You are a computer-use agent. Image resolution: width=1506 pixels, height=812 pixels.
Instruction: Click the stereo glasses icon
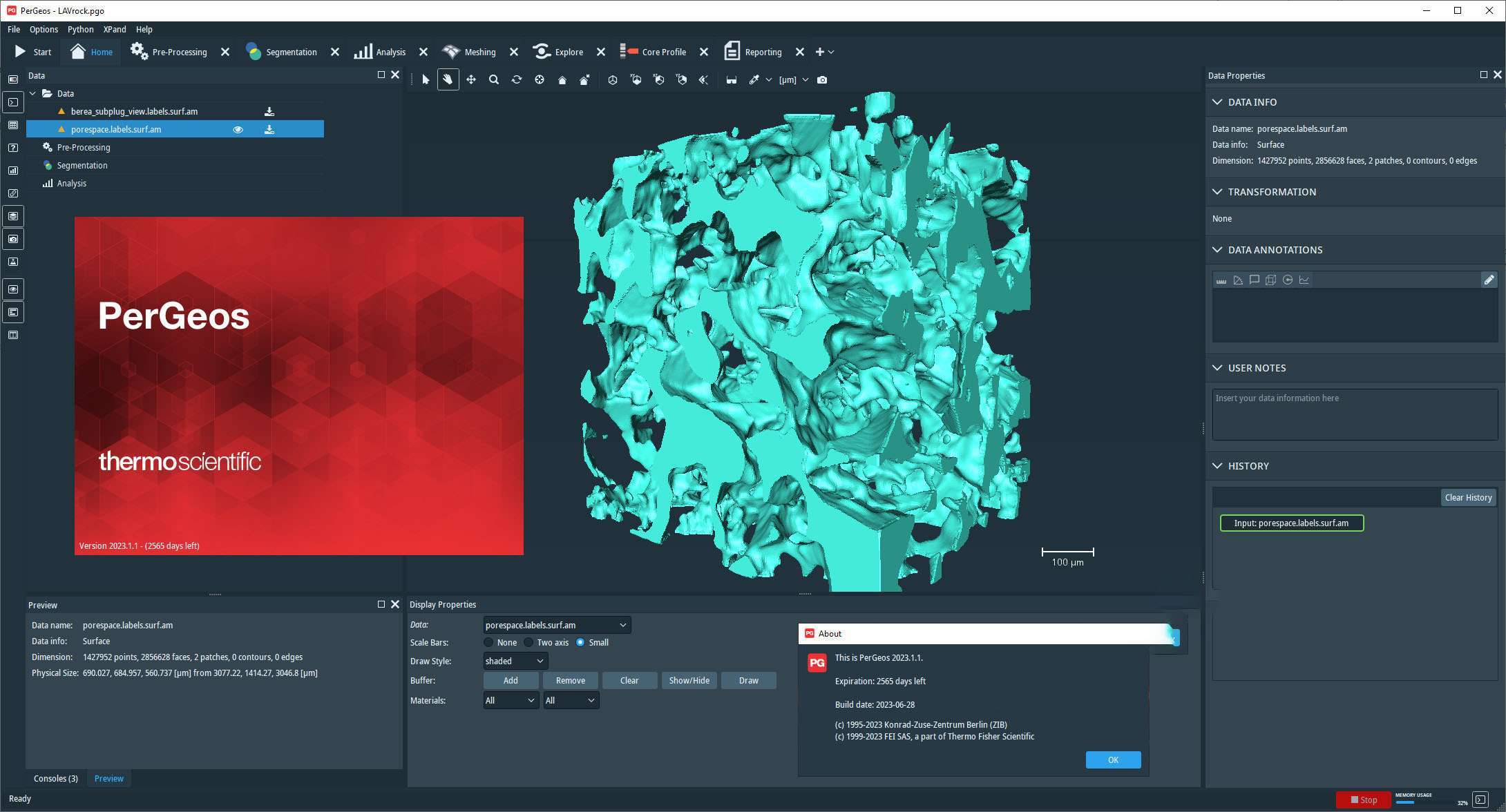tap(731, 80)
